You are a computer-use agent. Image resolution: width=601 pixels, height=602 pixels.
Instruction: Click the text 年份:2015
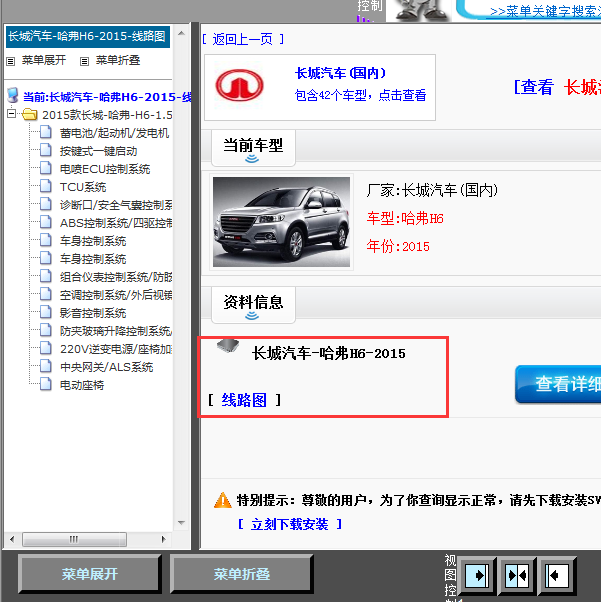coord(398,246)
